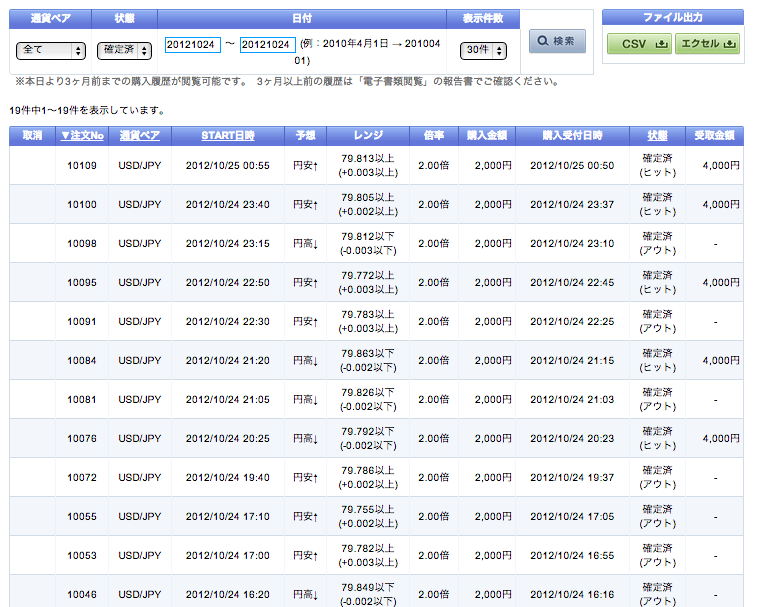Open the 表示件数 dropdown showing 30件
764x607 pixels.
click(x=483, y=50)
